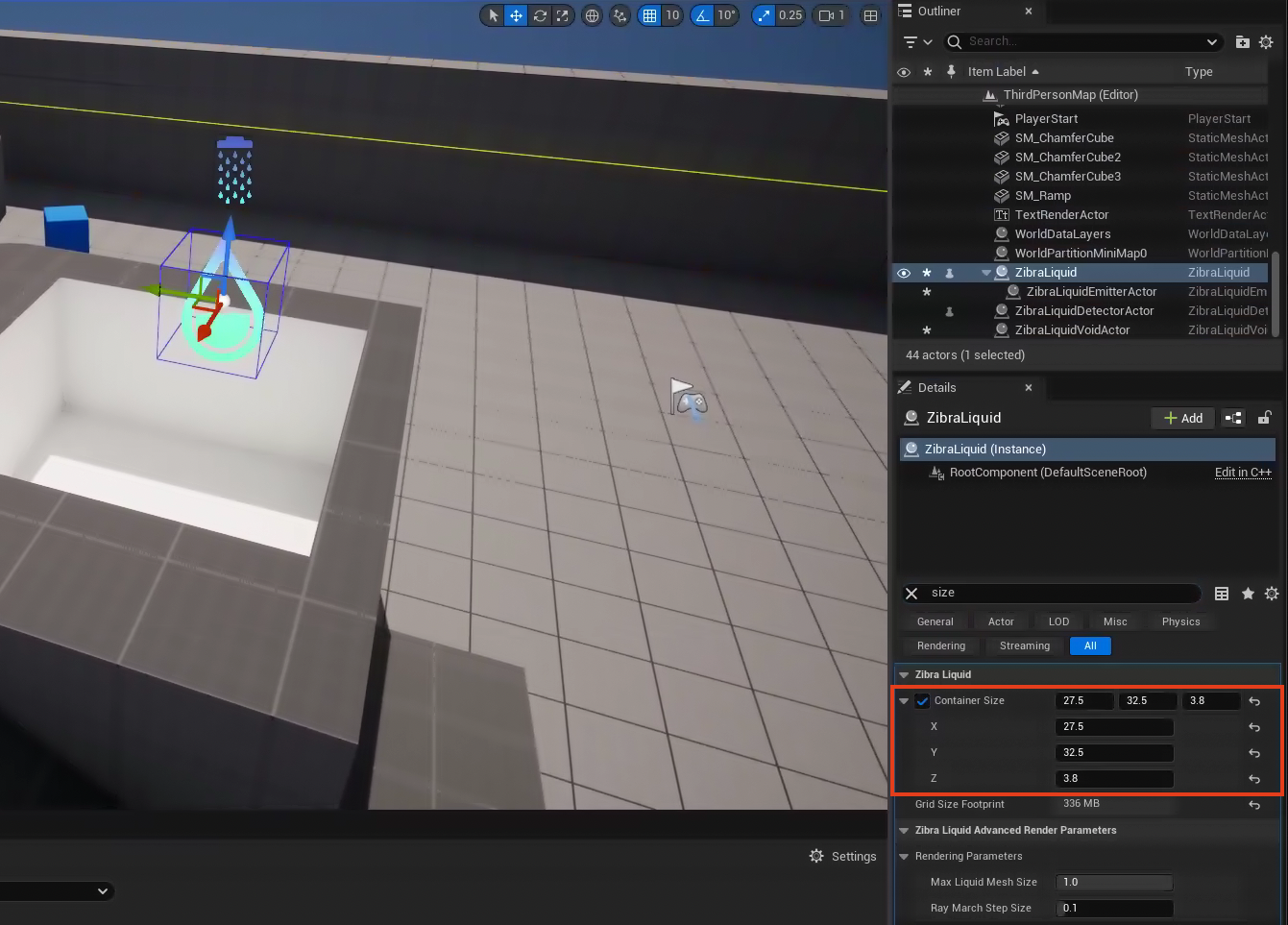This screenshot has height=925, width=1288.
Task: Open viewport layout options icon
Action: 870,15
